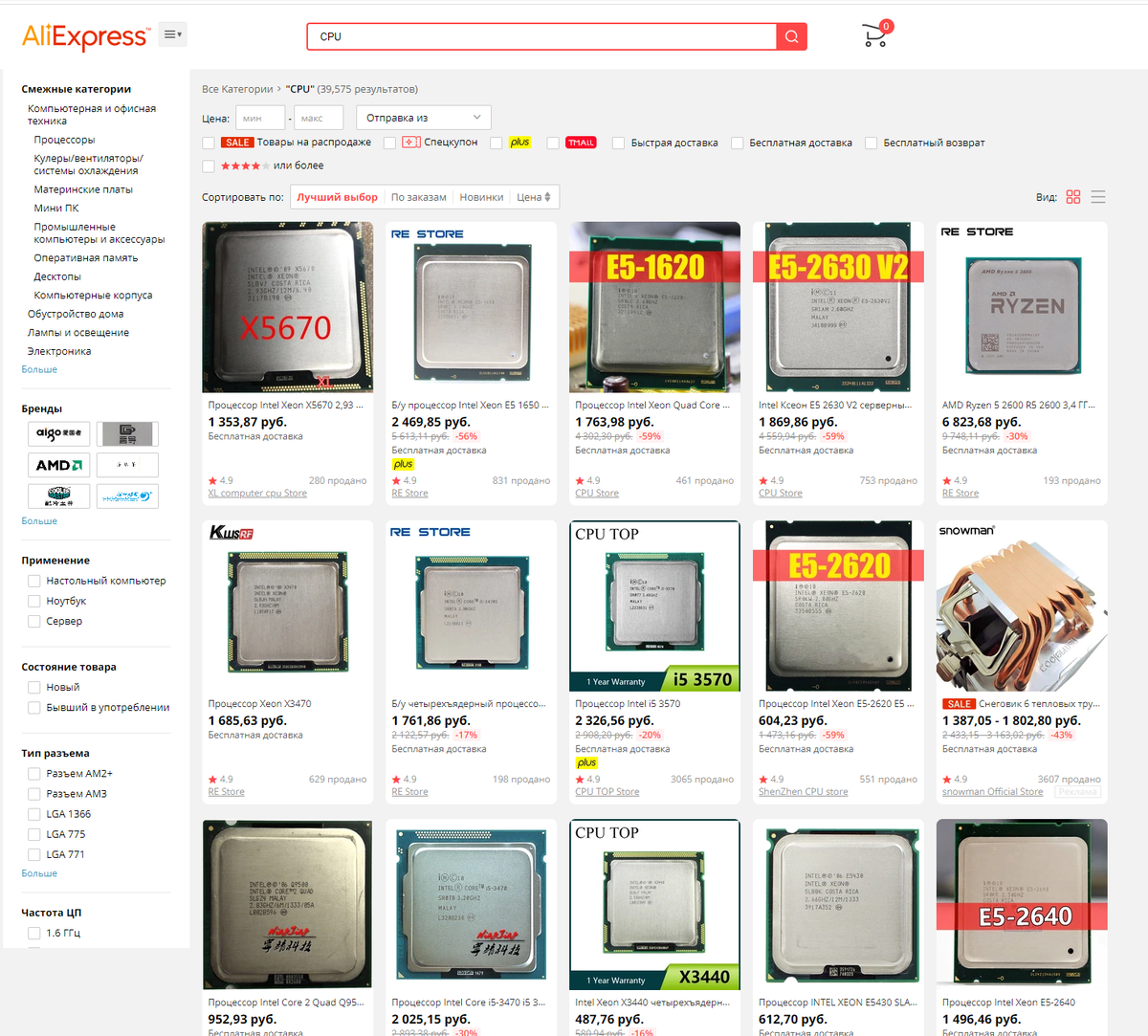Click the red search magnifier button

point(792,36)
